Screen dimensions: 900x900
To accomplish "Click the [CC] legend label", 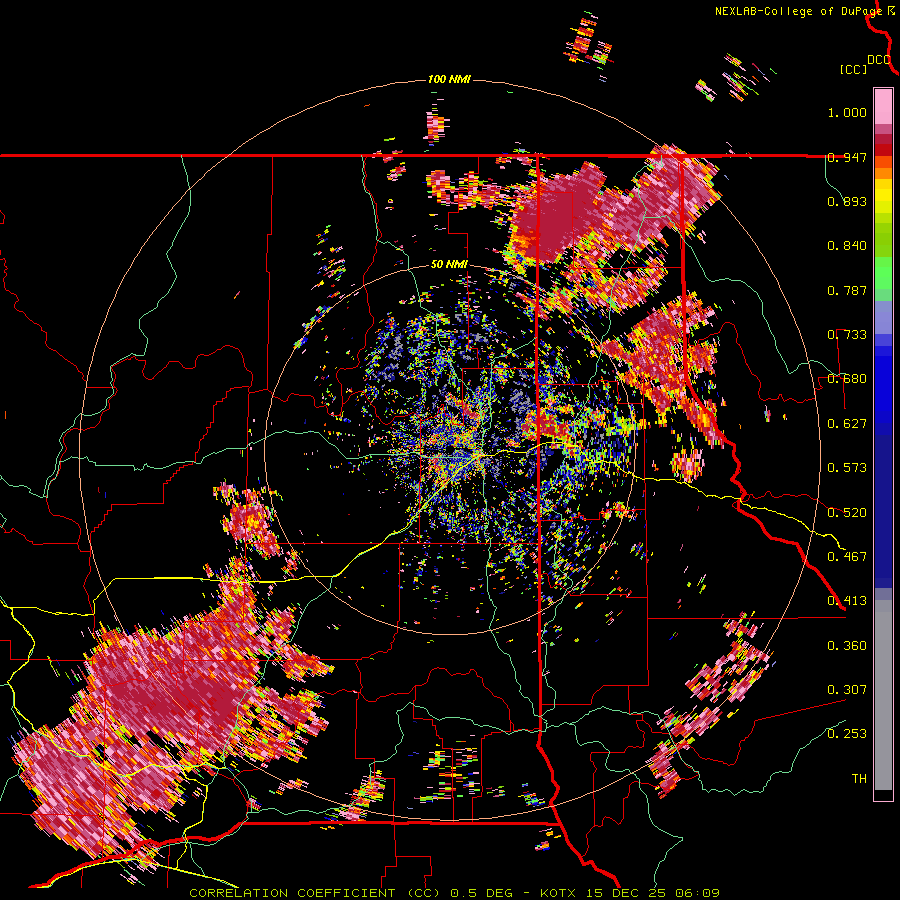I will click(x=853, y=70).
